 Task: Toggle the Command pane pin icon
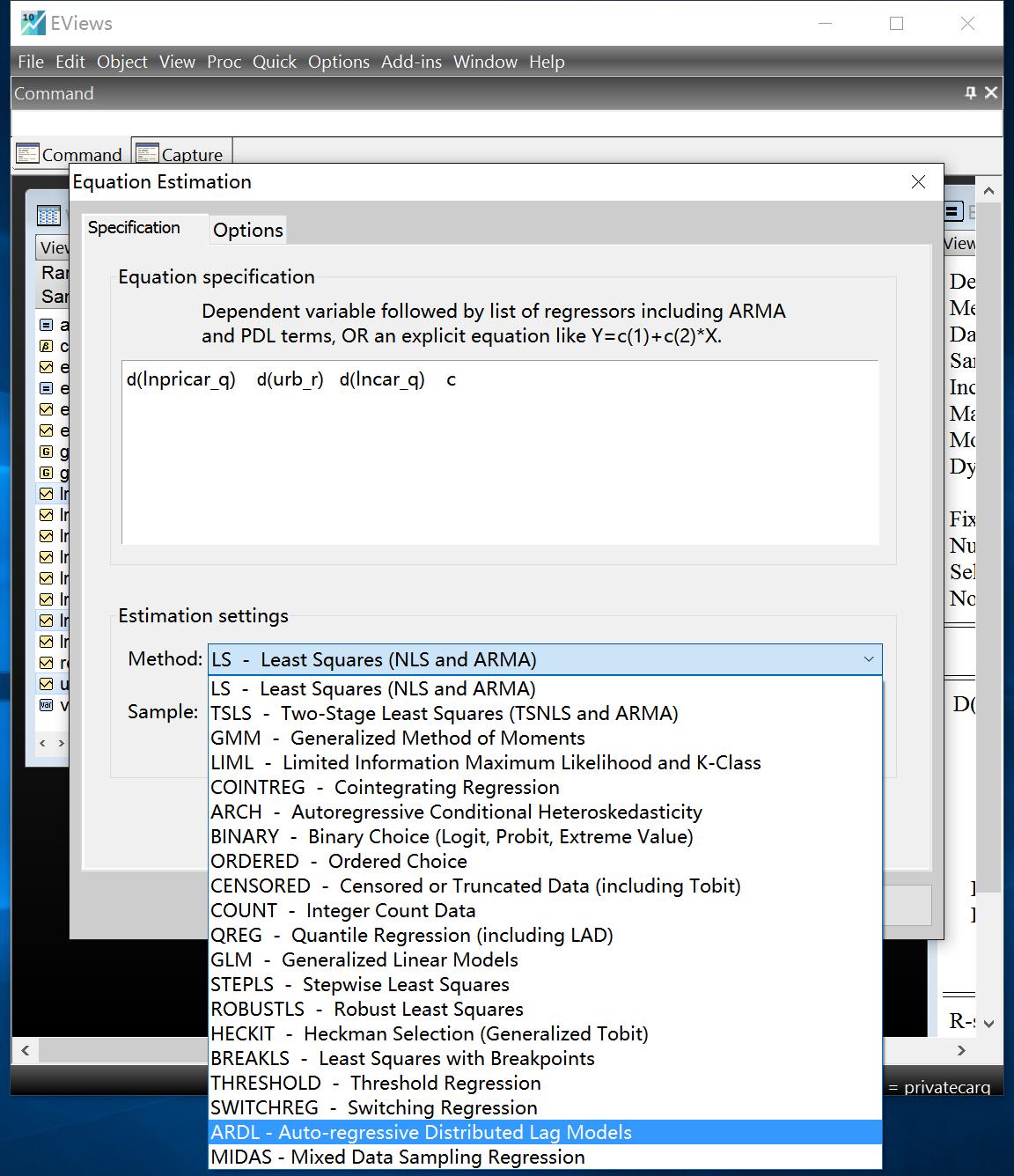(x=971, y=92)
